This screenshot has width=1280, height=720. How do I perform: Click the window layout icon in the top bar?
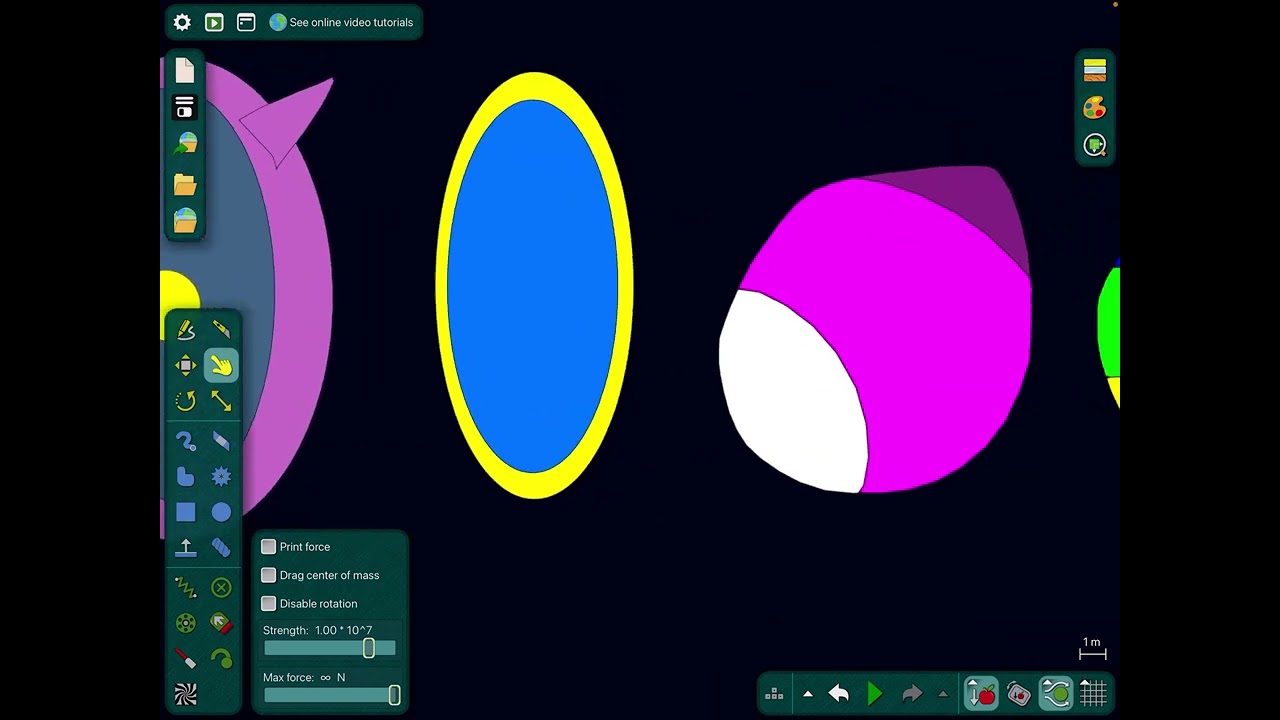(246, 22)
